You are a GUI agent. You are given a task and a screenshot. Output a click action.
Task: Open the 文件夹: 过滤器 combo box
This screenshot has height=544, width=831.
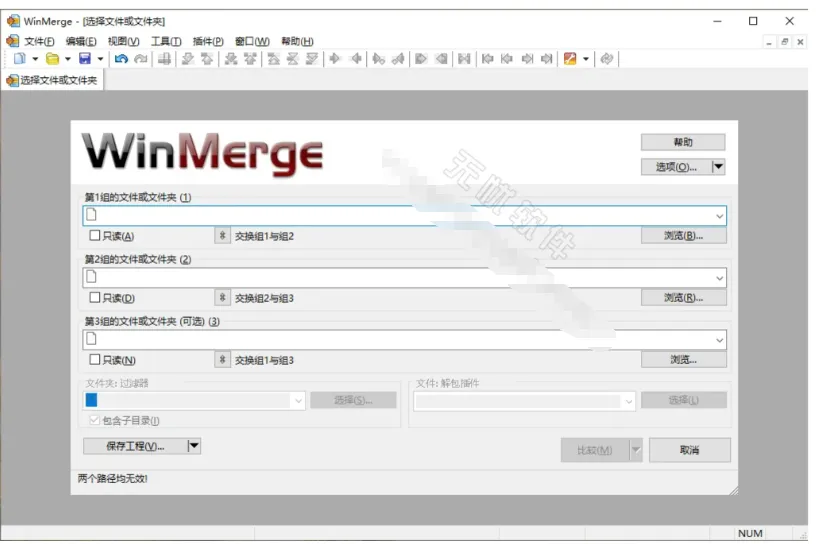[194, 400]
